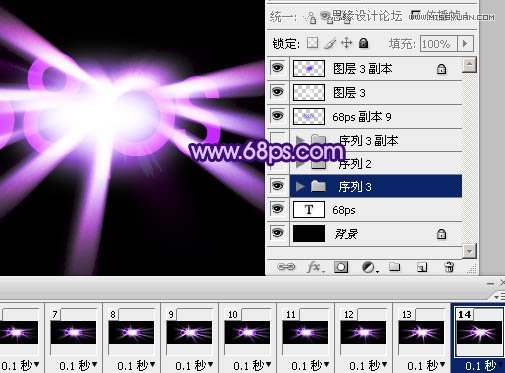This screenshot has width=505, height=373.
Task: Select the 序列 2 group
Action: [376, 164]
